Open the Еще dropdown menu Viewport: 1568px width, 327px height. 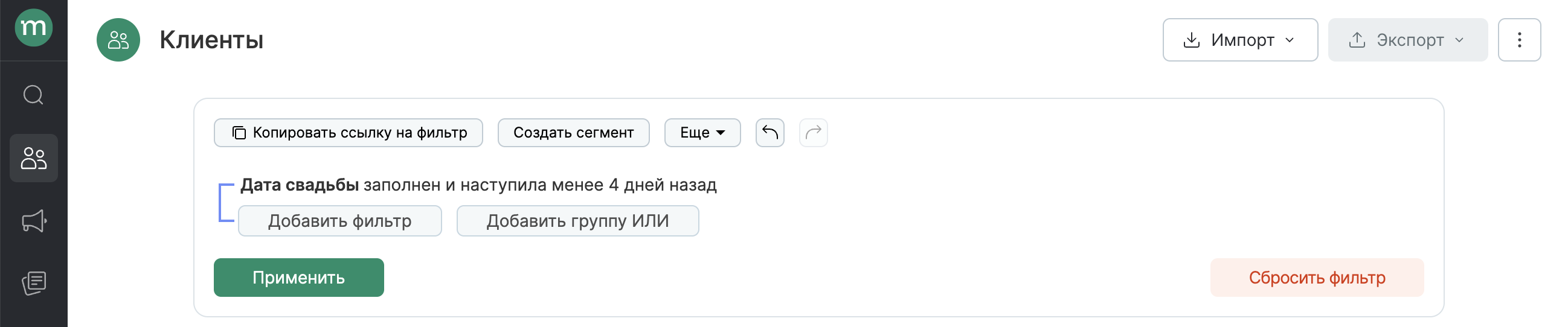[x=702, y=133]
